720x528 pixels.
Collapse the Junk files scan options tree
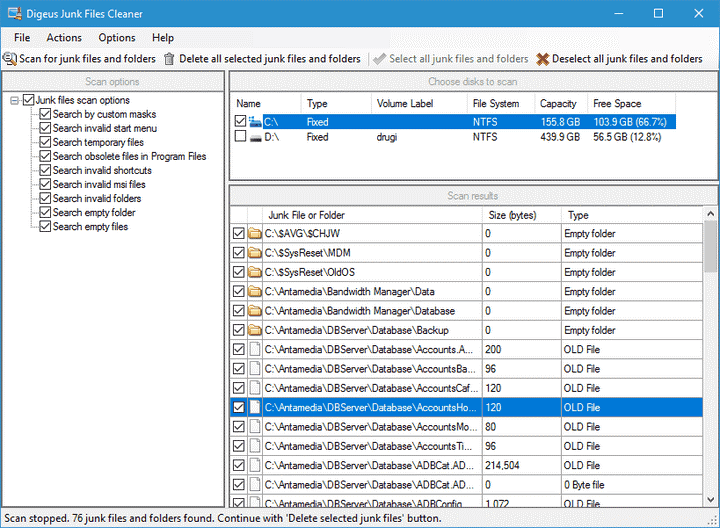pos(14,101)
